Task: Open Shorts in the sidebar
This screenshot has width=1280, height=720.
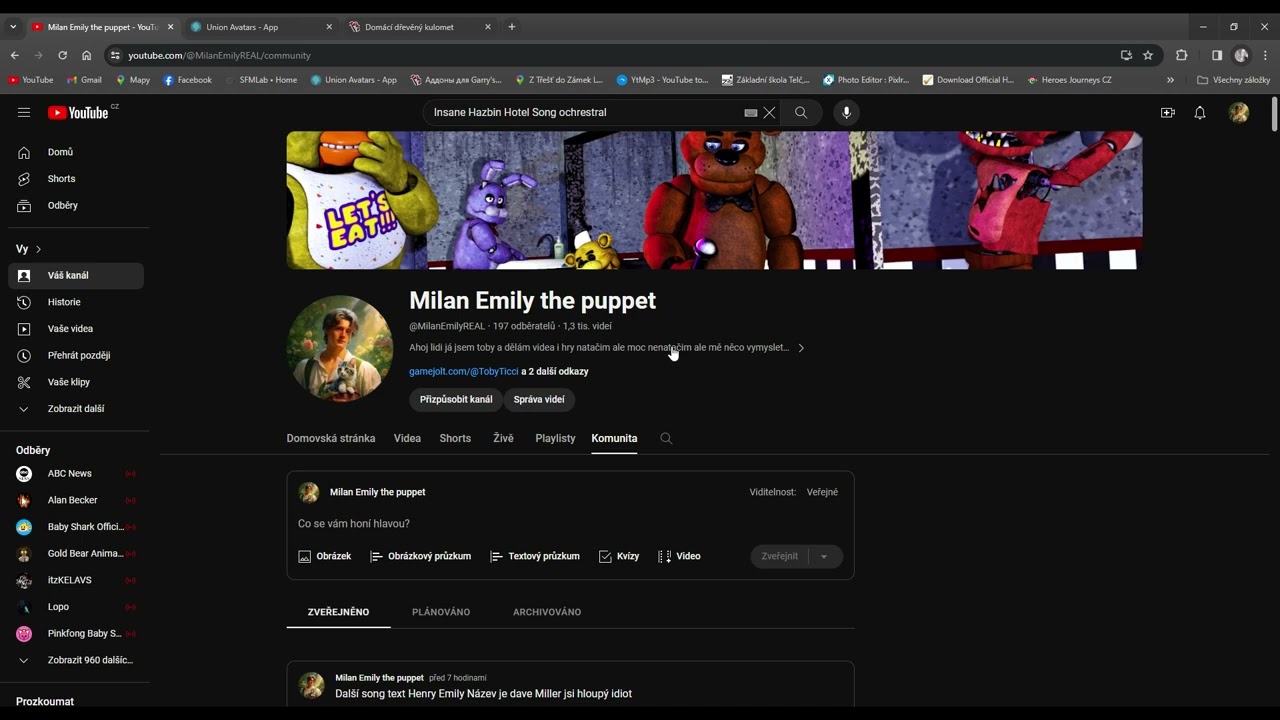Action: point(76,179)
